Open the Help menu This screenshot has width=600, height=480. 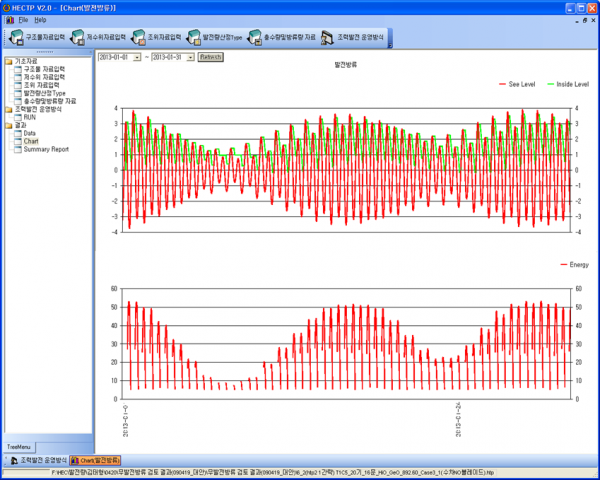click(x=40, y=20)
